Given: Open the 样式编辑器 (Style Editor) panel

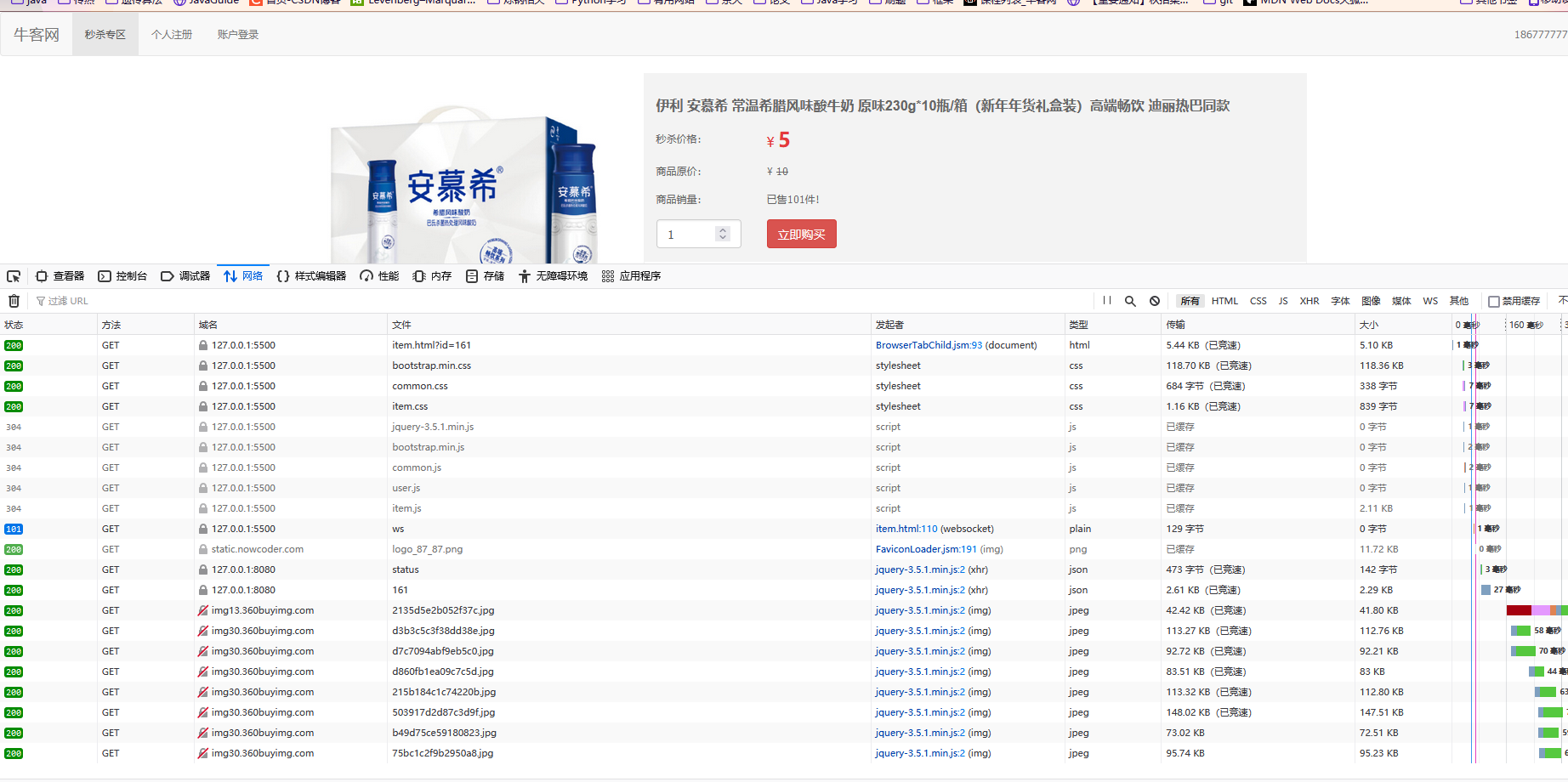Looking at the screenshot, I should [311, 276].
